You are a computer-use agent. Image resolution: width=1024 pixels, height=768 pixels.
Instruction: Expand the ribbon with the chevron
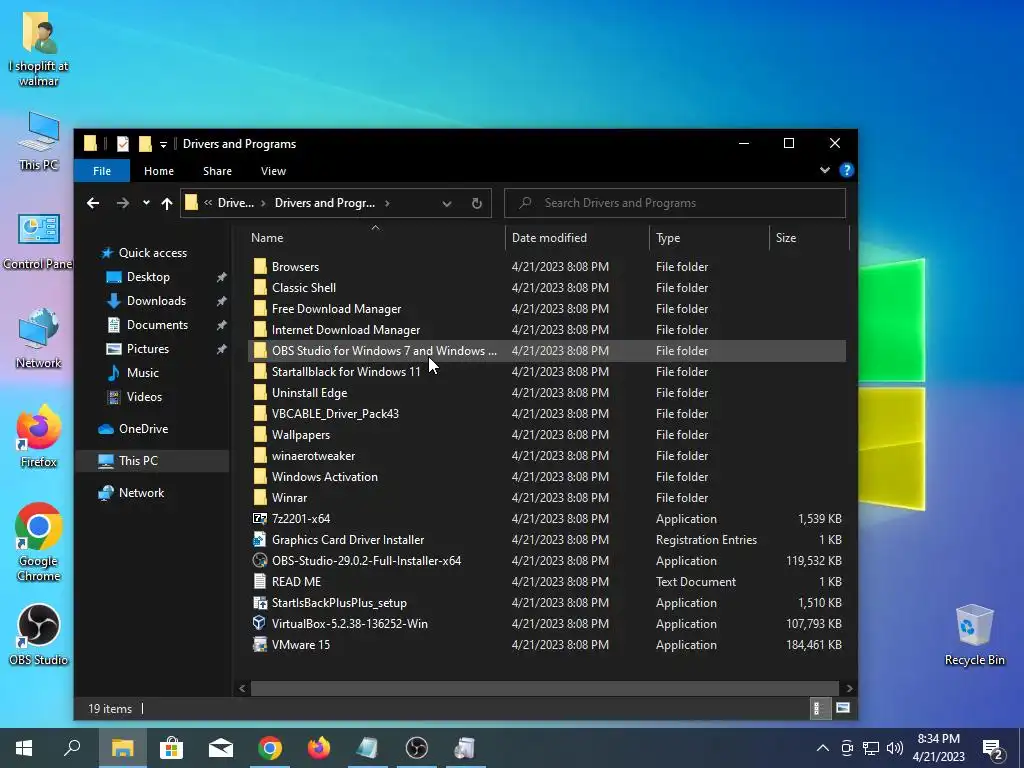pyautogui.click(x=825, y=170)
